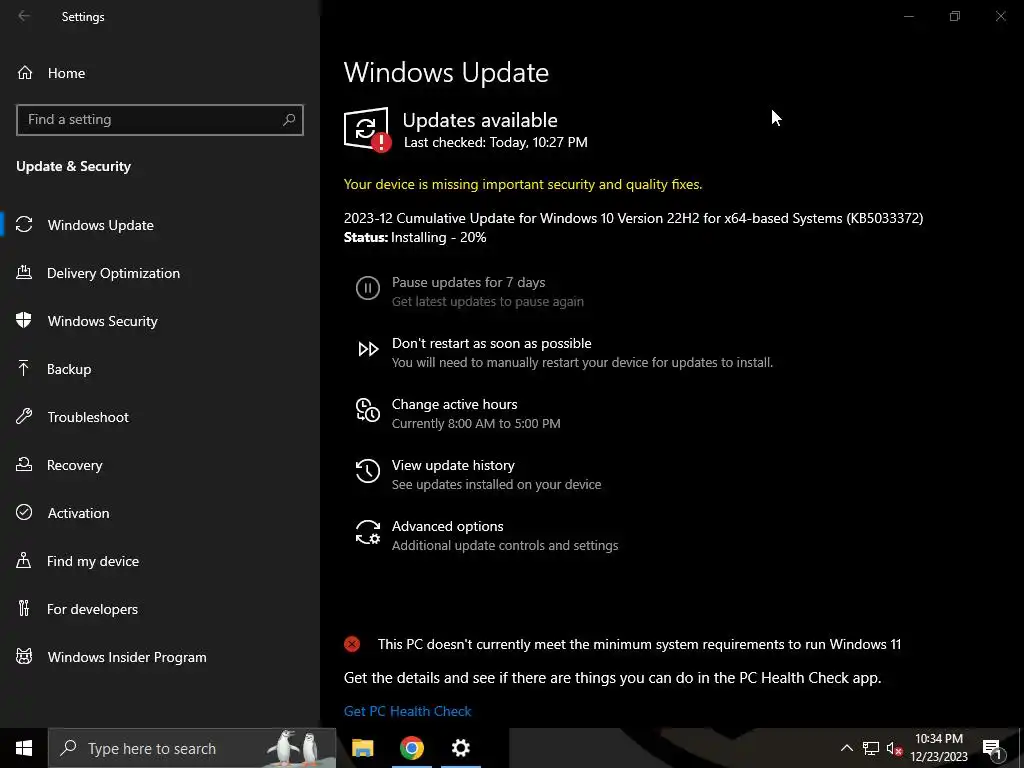Image resolution: width=1024 pixels, height=768 pixels.
Task: Click the Type here to search taskbar box
Action: 192,748
